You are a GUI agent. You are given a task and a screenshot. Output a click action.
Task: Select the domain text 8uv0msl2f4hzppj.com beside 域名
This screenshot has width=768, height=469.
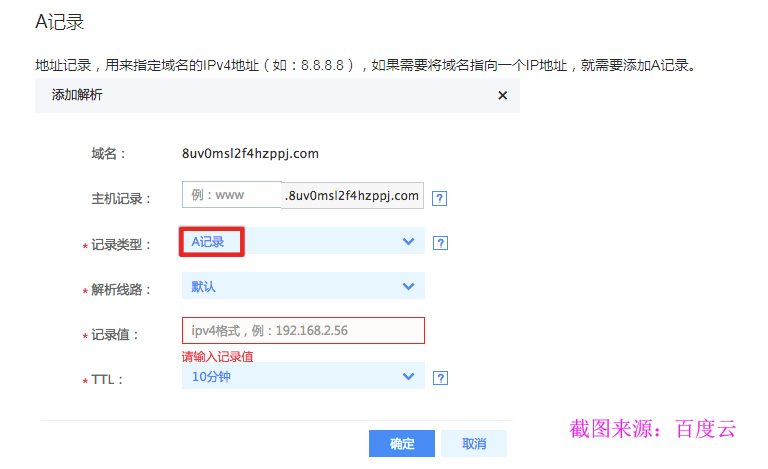pyautogui.click(x=250, y=154)
